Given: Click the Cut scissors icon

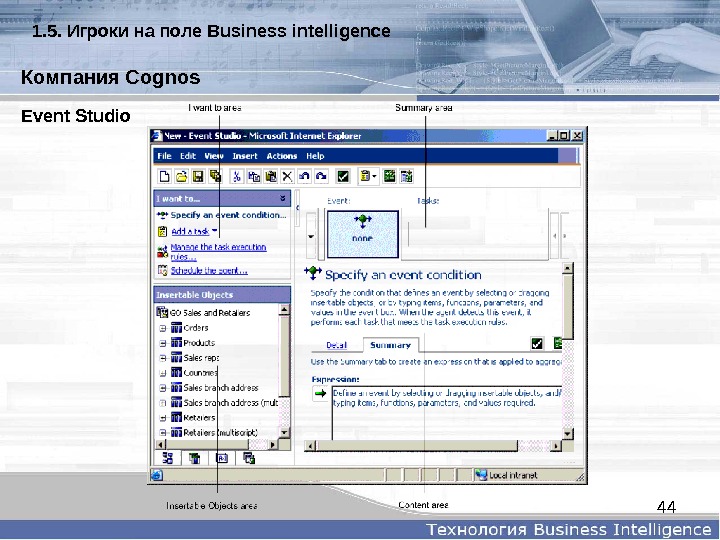Looking at the screenshot, I should [x=236, y=176].
